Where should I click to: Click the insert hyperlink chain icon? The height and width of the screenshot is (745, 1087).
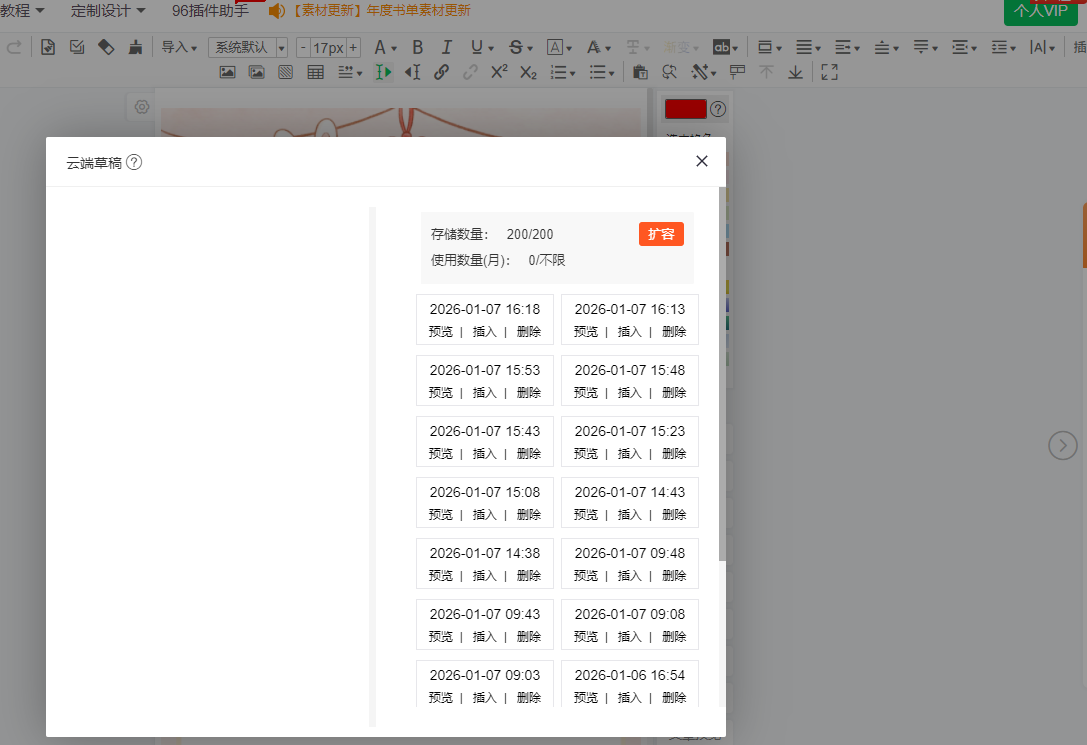point(441,72)
